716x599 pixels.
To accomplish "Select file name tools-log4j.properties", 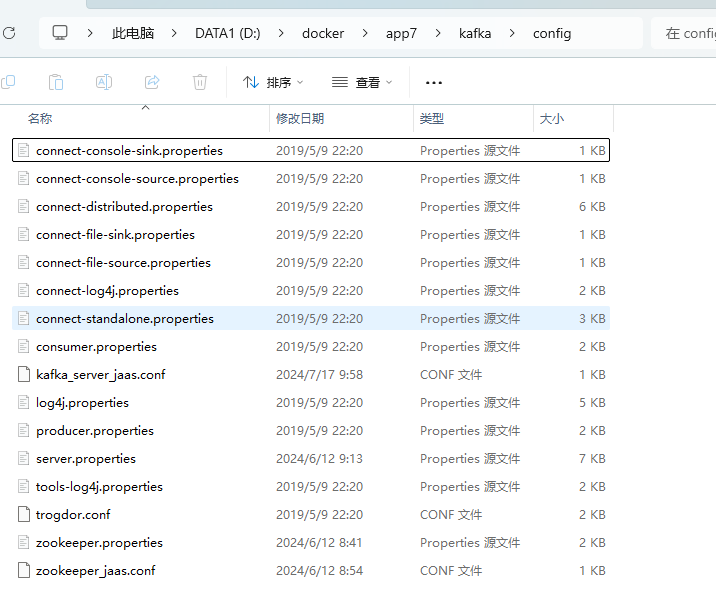I will (99, 487).
